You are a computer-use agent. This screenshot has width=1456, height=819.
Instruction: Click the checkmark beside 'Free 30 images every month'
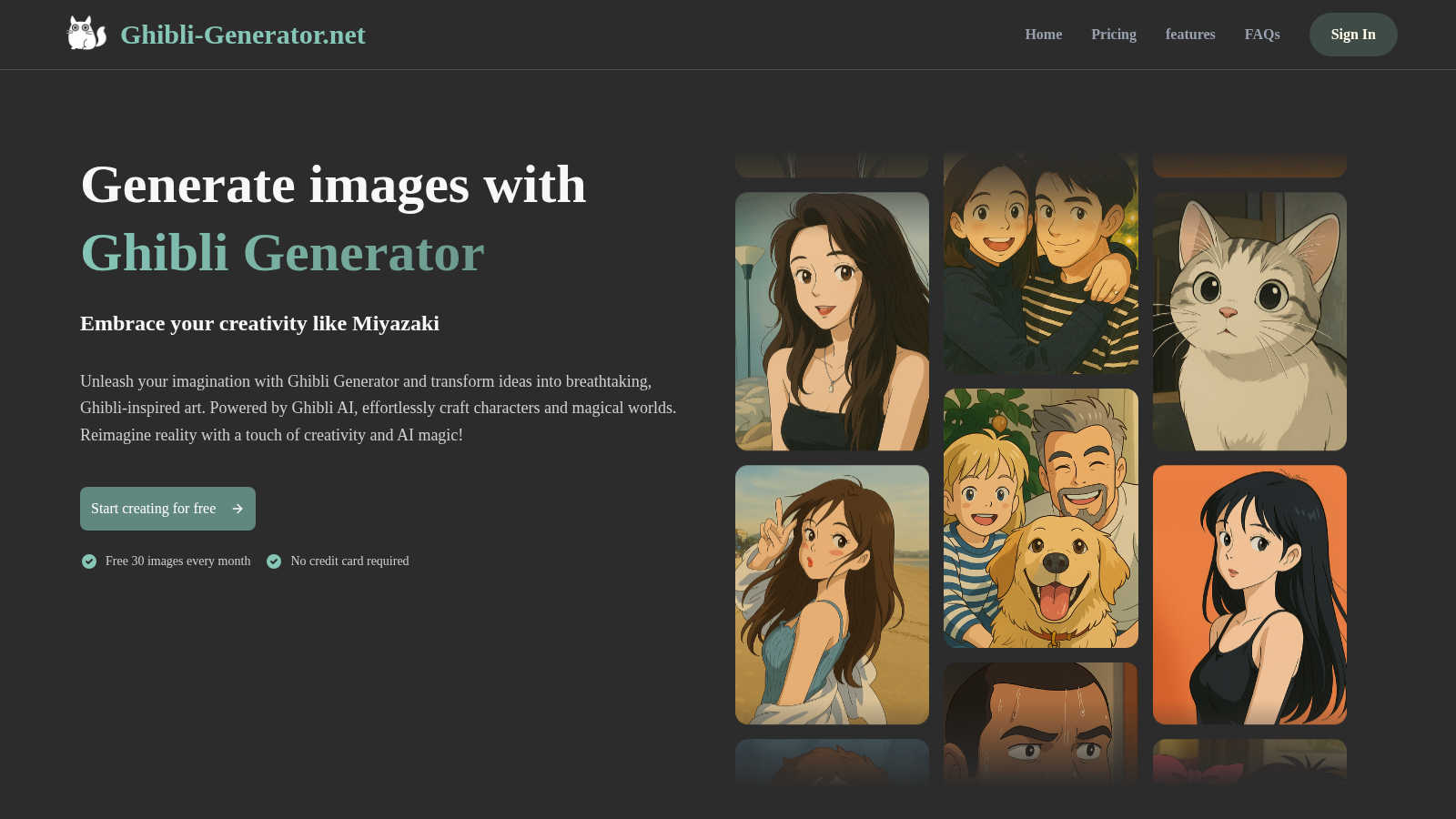click(x=88, y=561)
